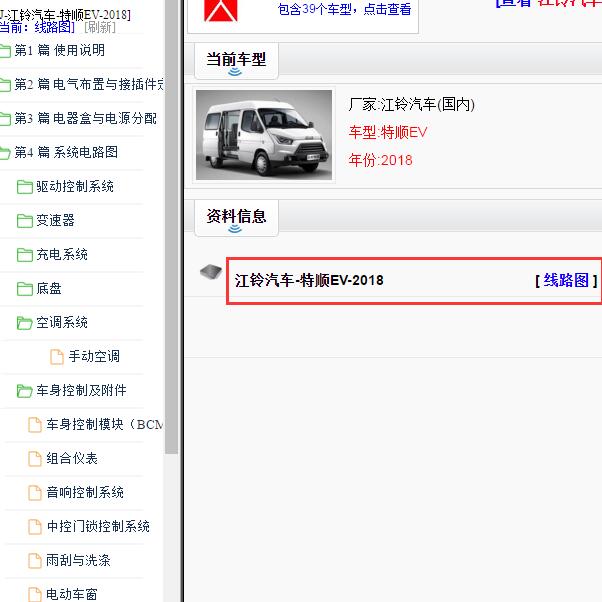
Task: Click the white van thumbnail image
Action: pyautogui.click(x=264, y=135)
